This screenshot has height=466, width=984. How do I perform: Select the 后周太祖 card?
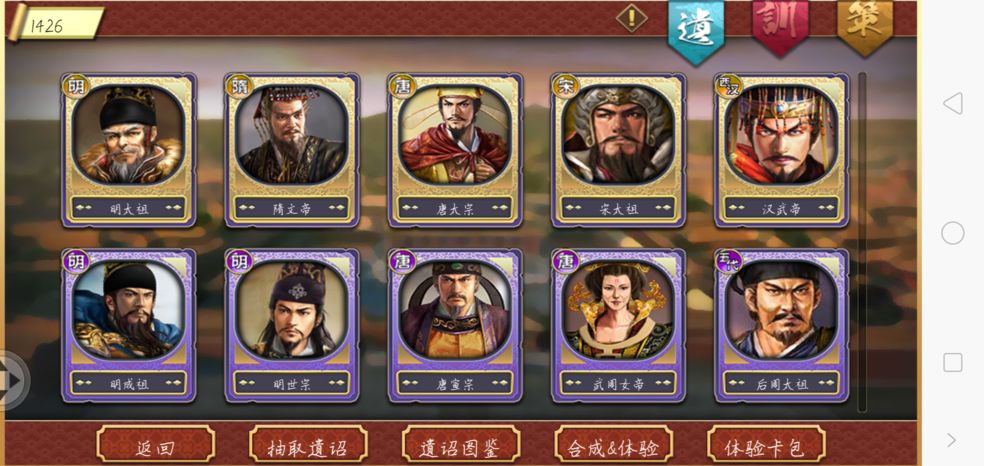click(x=781, y=325)
